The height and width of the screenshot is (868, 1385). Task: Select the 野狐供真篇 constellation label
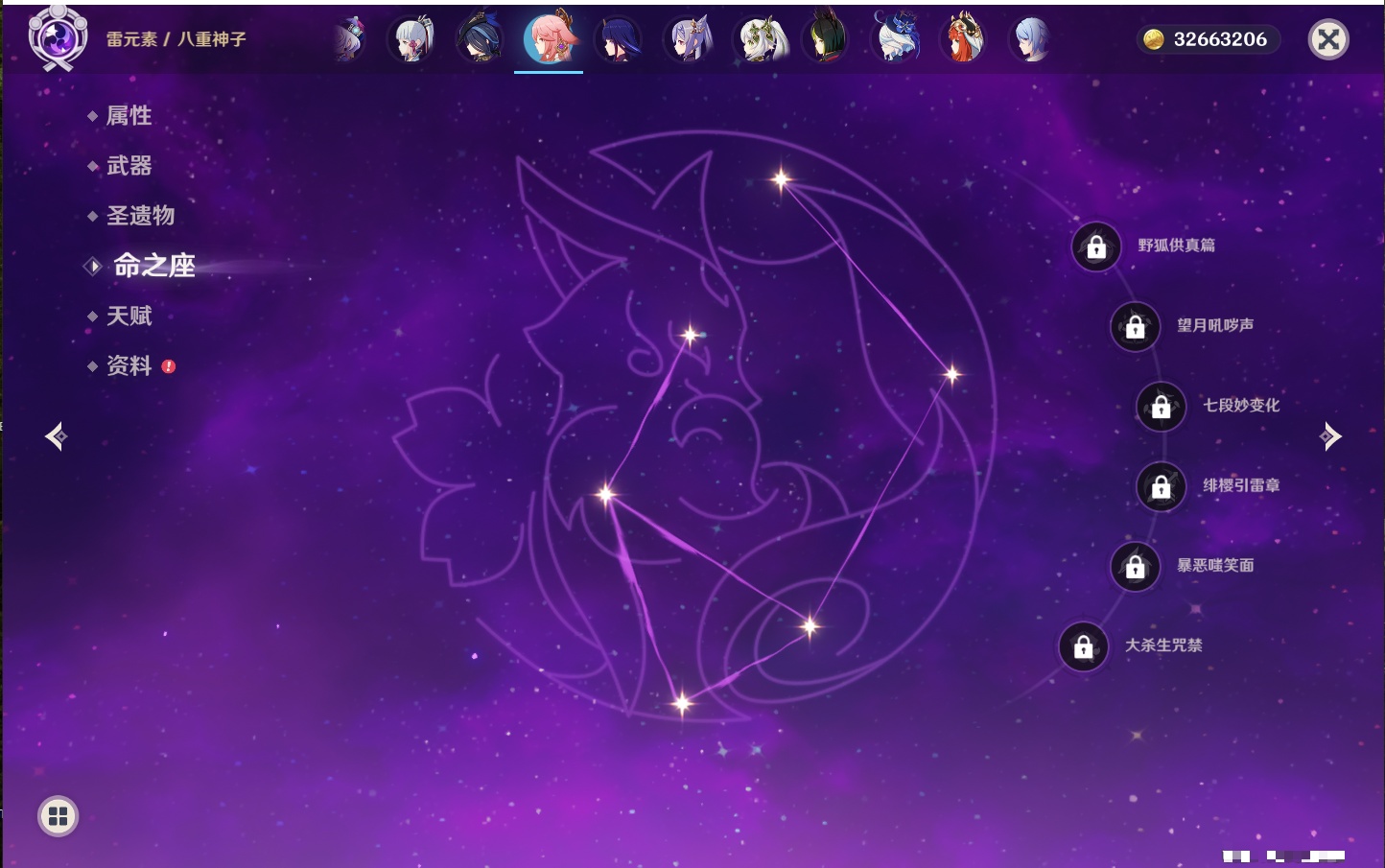1176,246
